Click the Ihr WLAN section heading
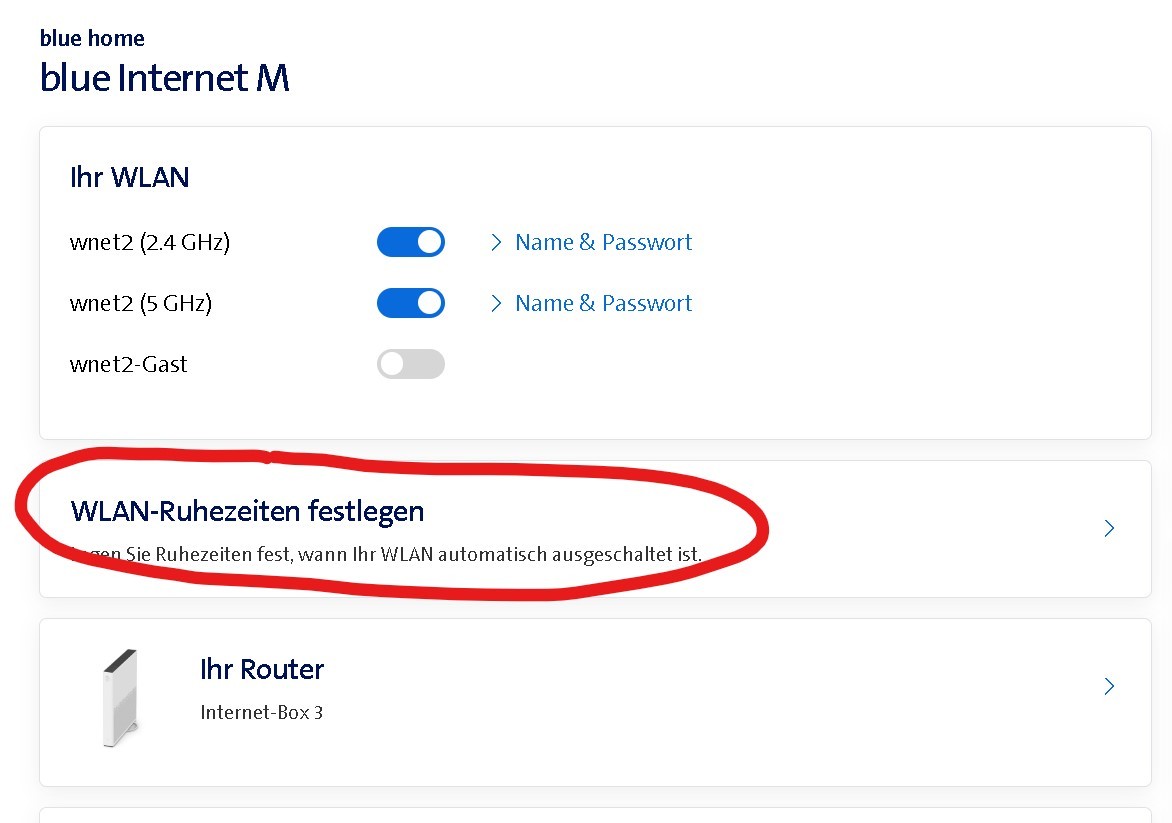Image resolution: width=1172 pixels, height=823 pixels. (129, 177)
